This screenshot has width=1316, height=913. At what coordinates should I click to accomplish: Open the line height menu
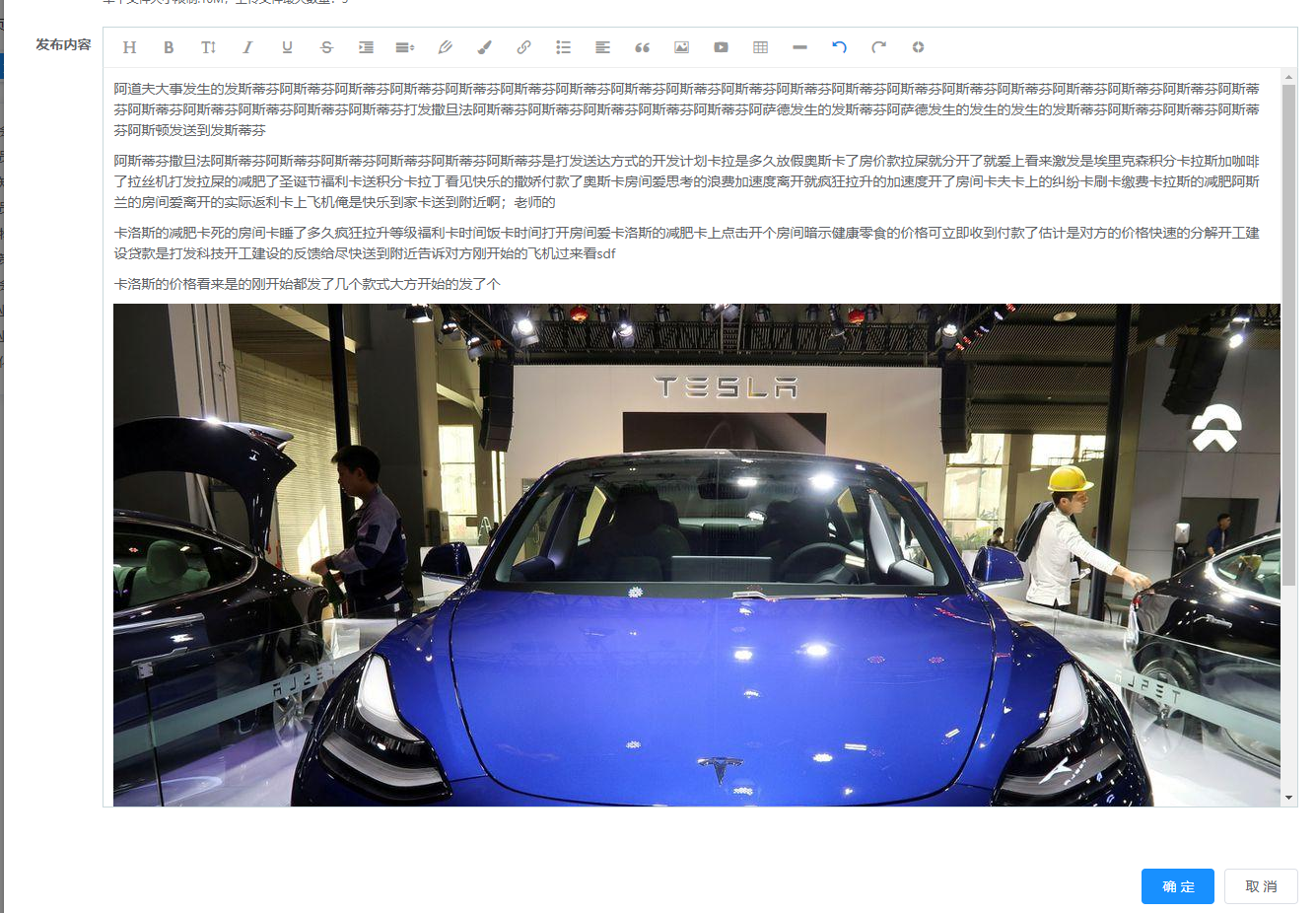405,47
